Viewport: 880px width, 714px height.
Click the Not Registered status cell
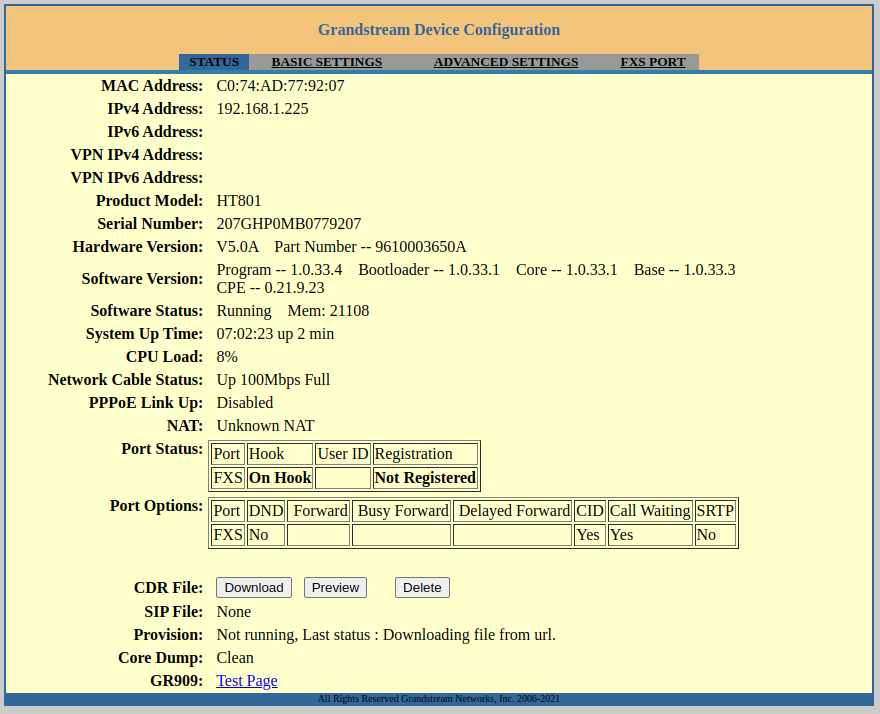[424, 477]
